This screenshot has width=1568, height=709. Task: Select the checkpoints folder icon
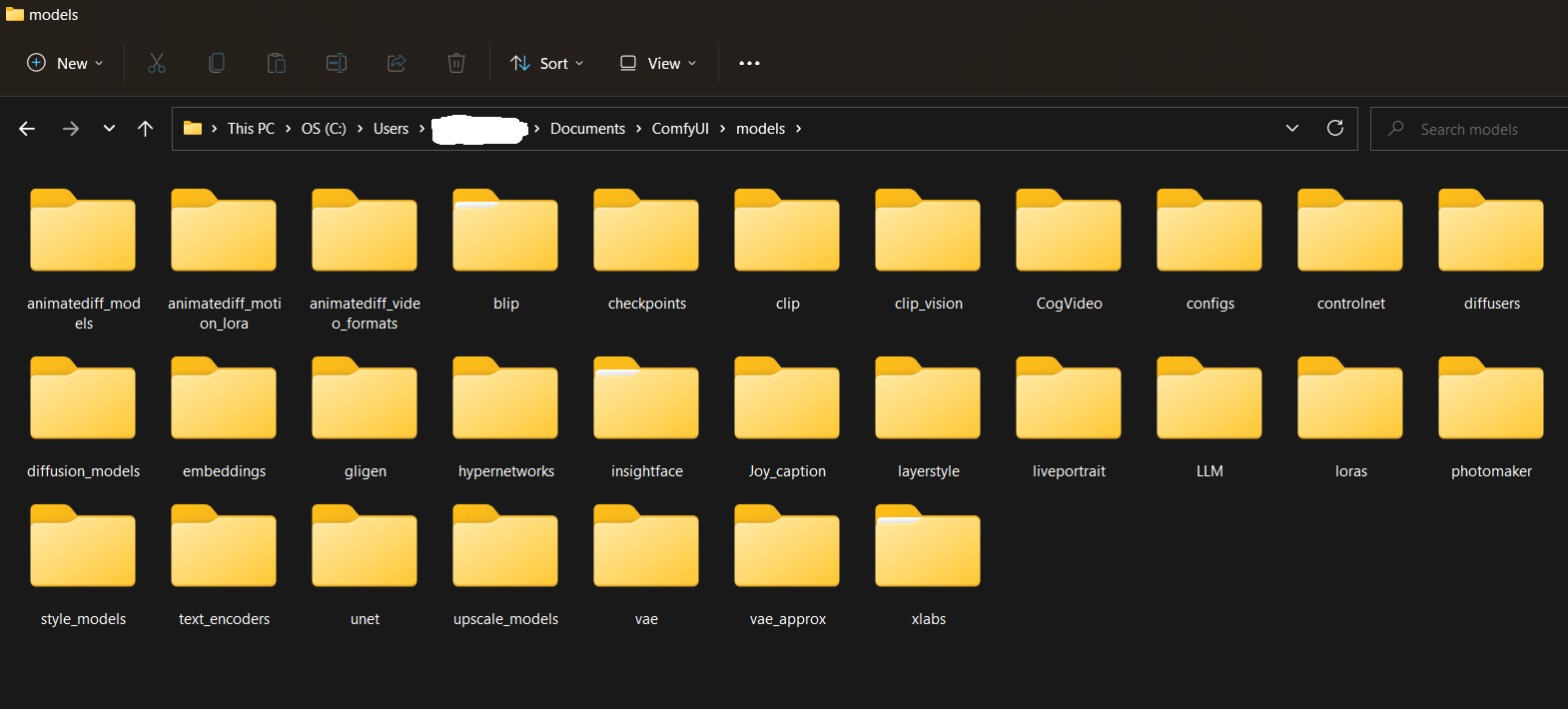(x=646, y=230)
